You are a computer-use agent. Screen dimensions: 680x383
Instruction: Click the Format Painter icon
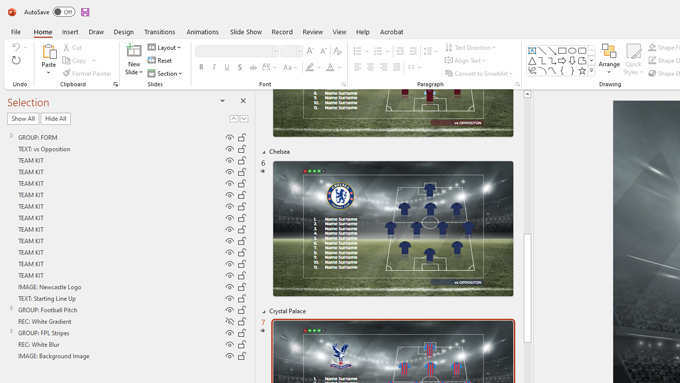[x=66, y=73]
